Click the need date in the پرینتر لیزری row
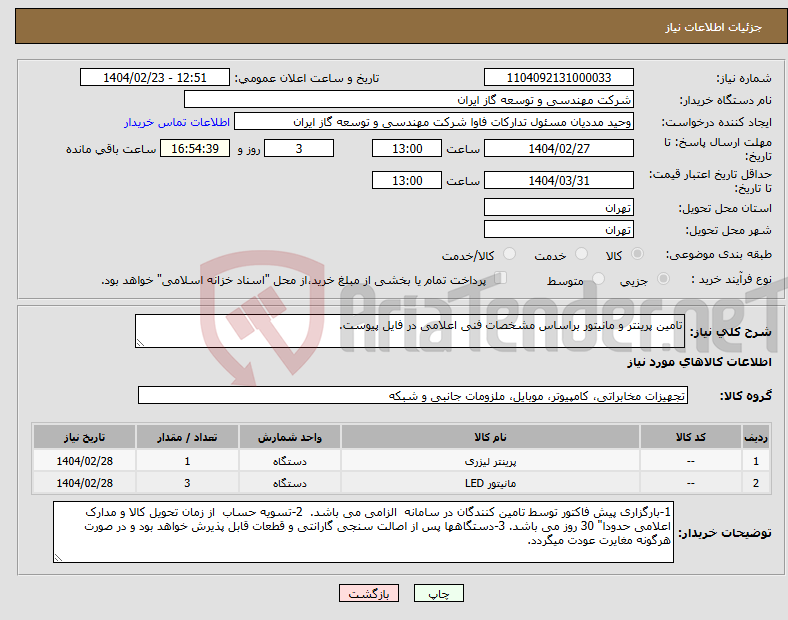Image resolution: width=788 pixels, height=620 pixels. click(x=84, y=461)
